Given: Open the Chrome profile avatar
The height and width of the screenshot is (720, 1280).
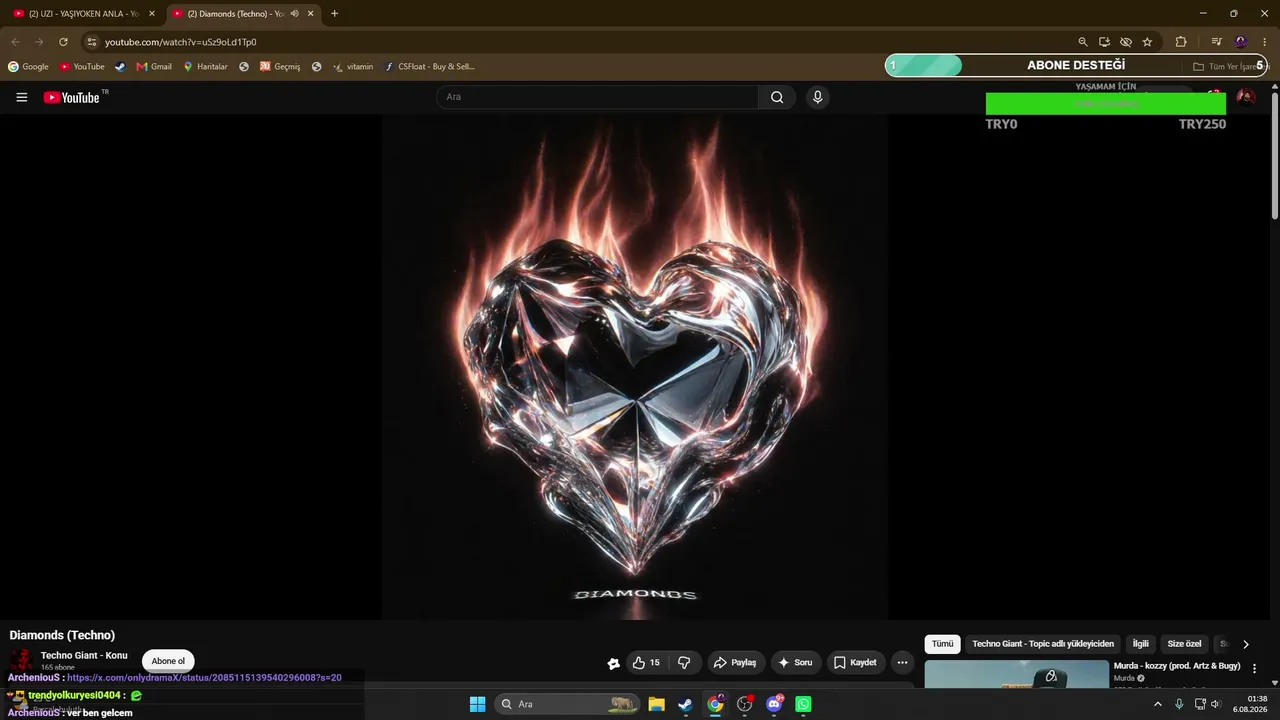Looking at the screenshot, I should pos(1241,42).
